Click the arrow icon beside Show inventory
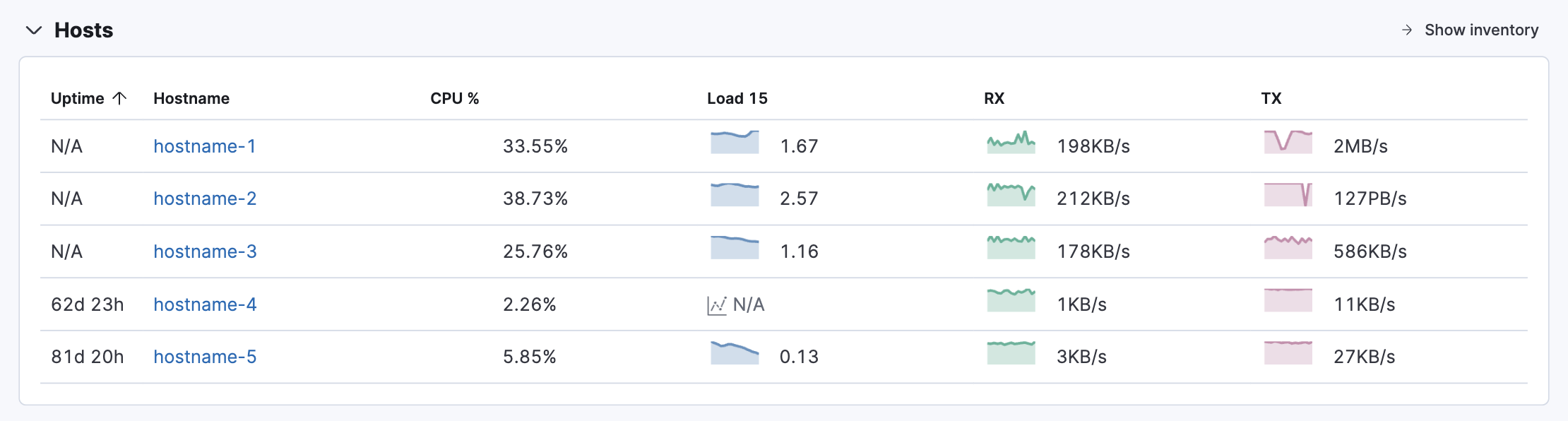The width and height of the screenshot is (1568, 421). [1406, 30]
